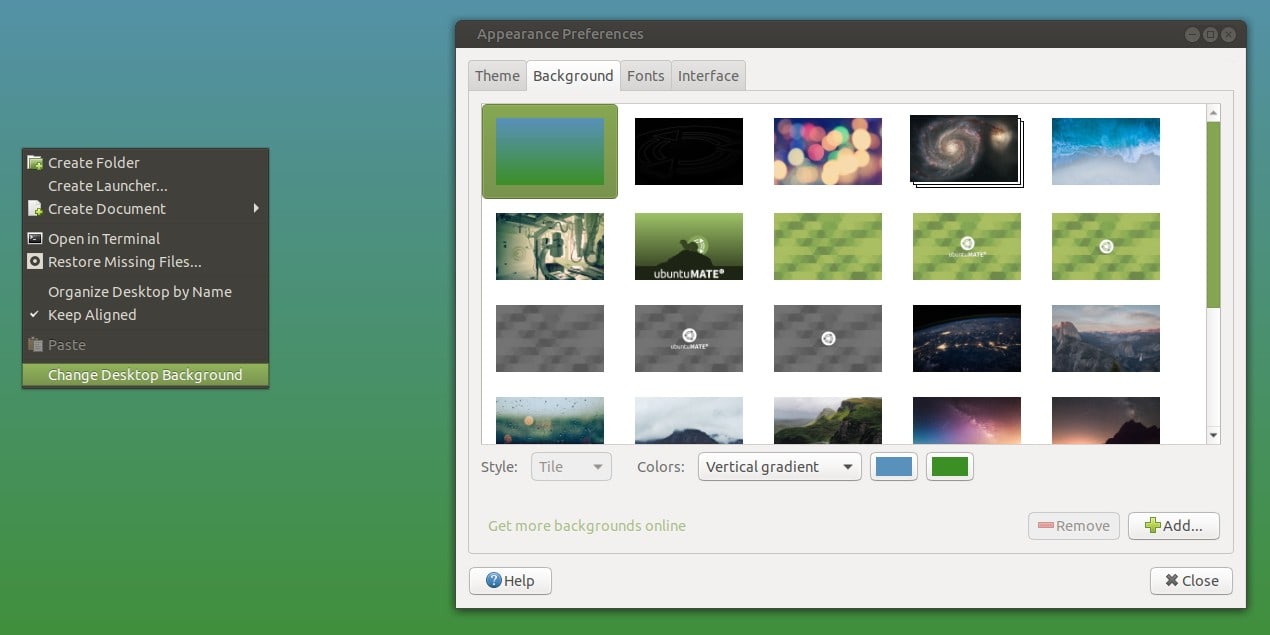Switch to the Theme tab
The height and width of the screenshot is (635, 1270).
(497, 76)
